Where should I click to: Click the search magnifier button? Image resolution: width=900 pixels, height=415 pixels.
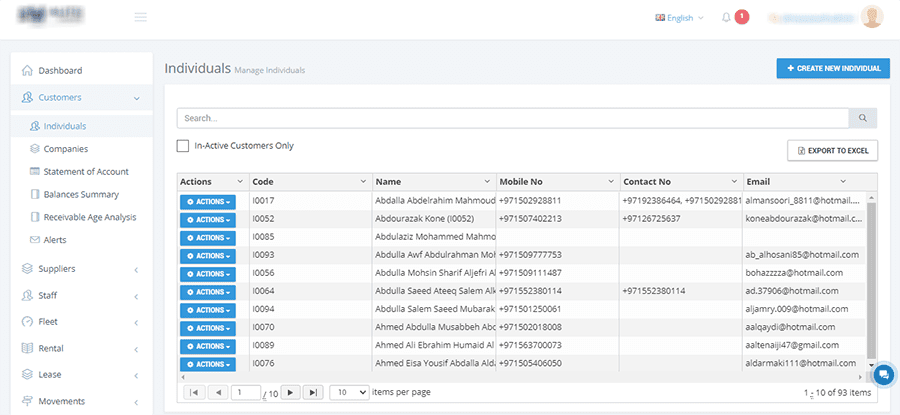click(x=863, y=118)
